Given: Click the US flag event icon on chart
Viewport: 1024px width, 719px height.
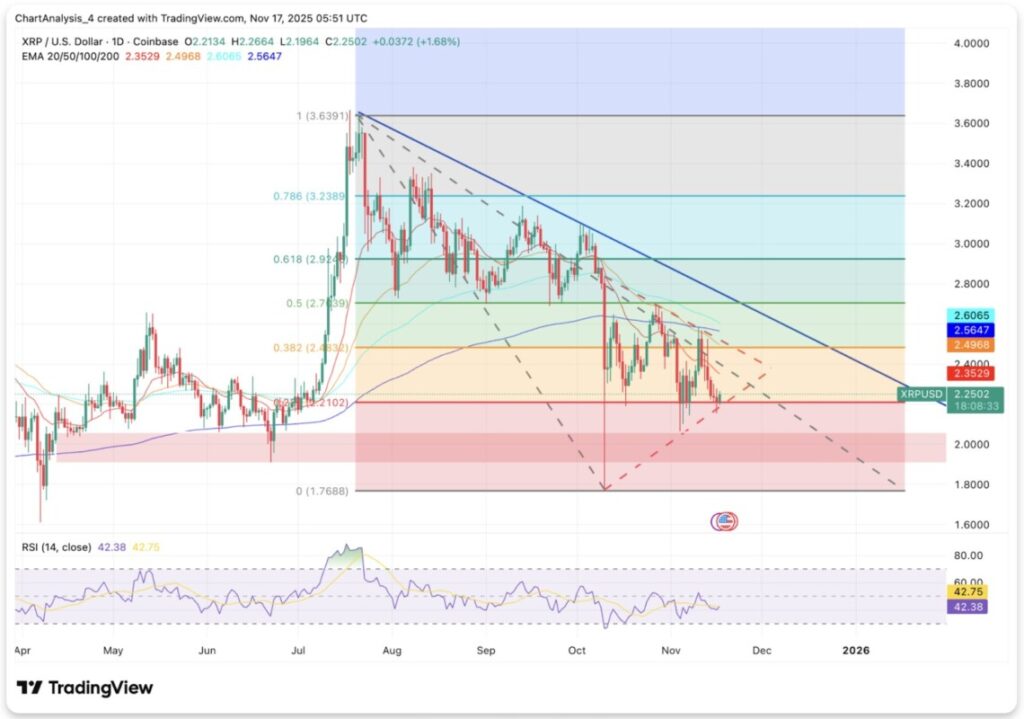Looking at the screenshot, I should coord(724,521).
